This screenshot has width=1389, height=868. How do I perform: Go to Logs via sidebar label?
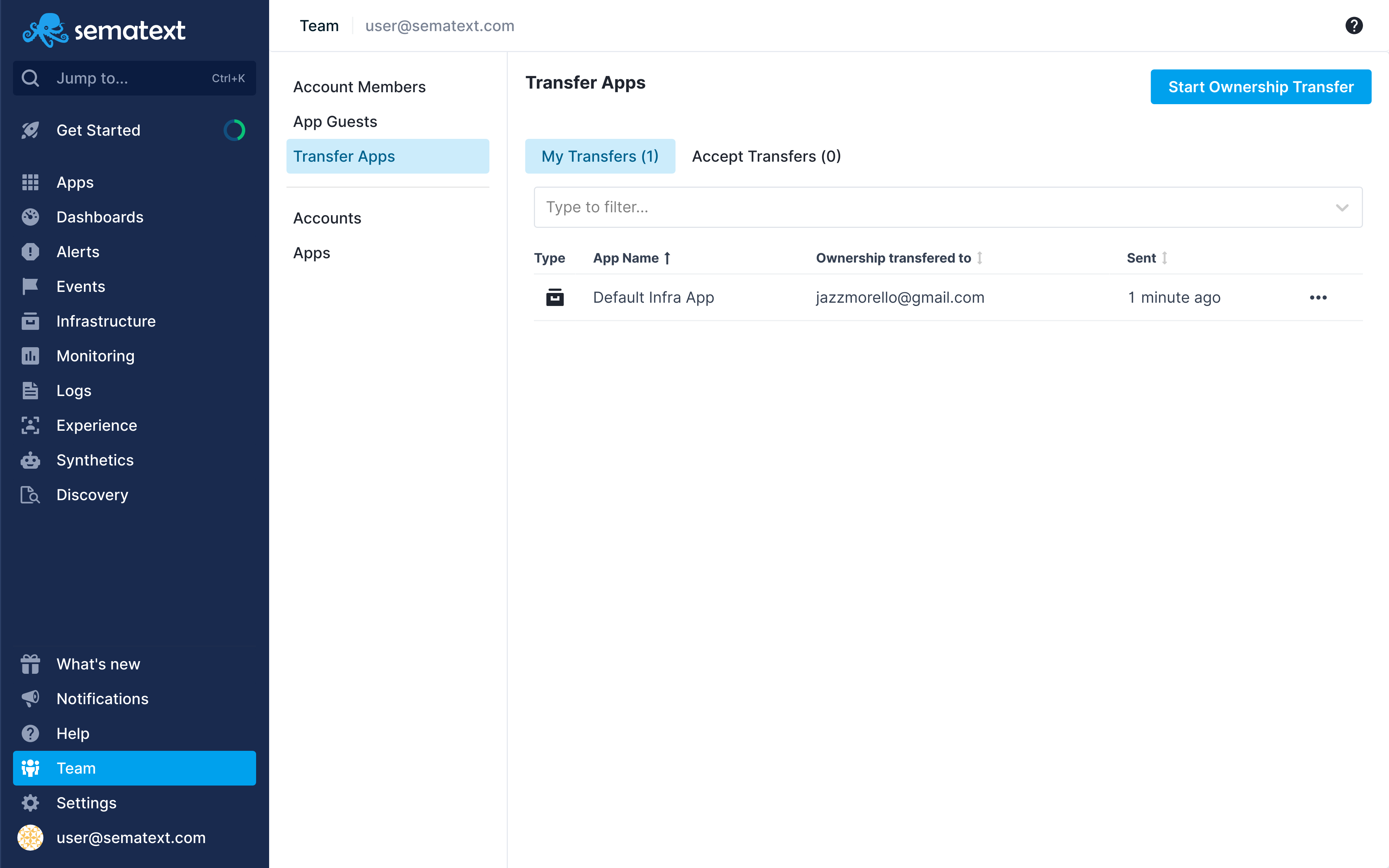point(74,391)
